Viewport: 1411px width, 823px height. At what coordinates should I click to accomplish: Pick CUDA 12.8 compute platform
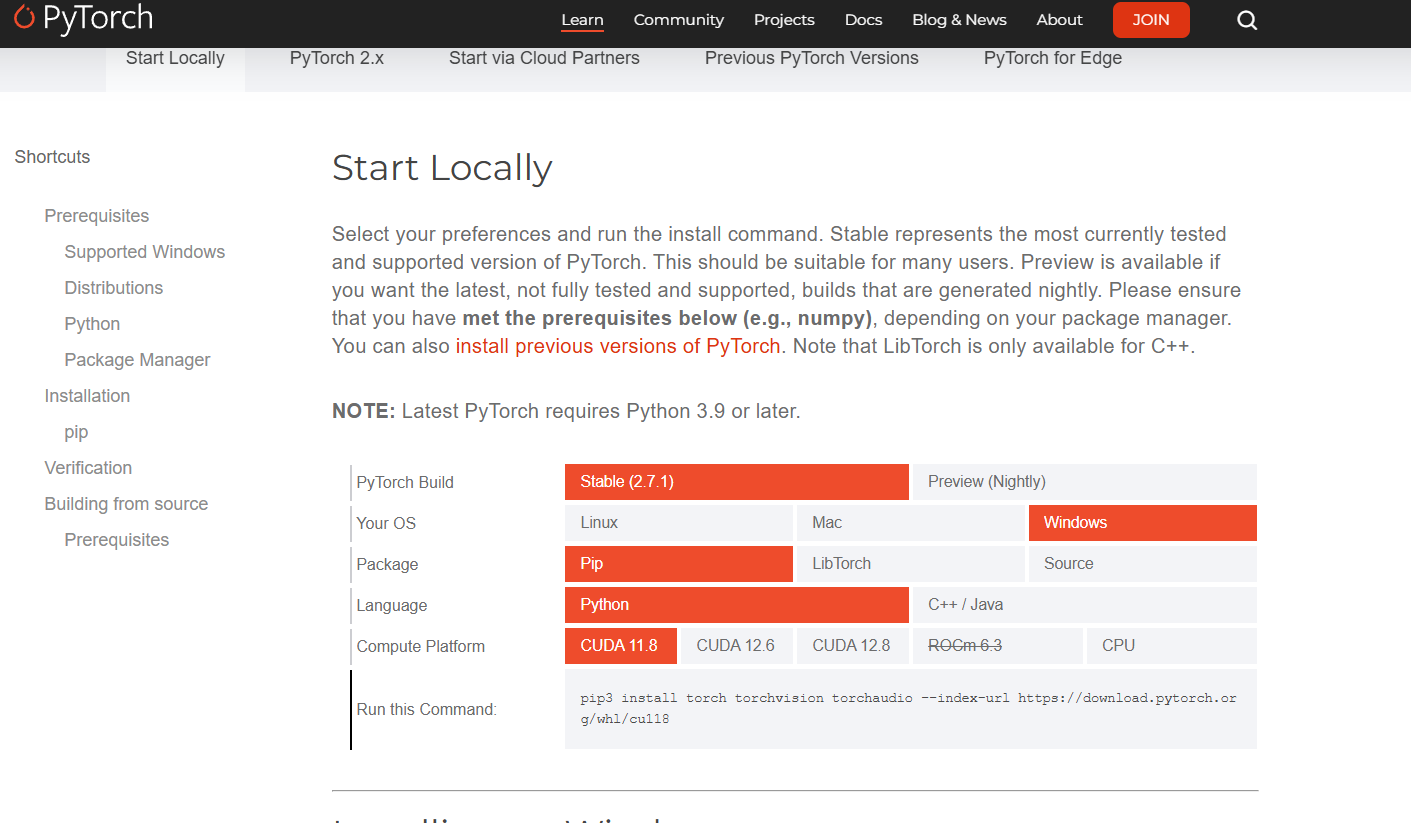point(853,646)
